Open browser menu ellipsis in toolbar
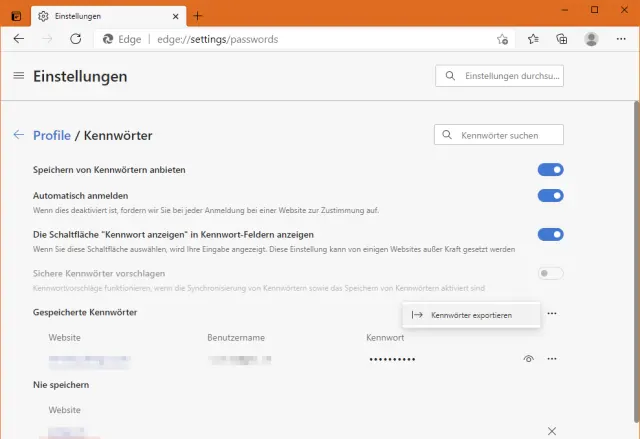The width and height of the screenshot is (640, 439). coord(621,39)
